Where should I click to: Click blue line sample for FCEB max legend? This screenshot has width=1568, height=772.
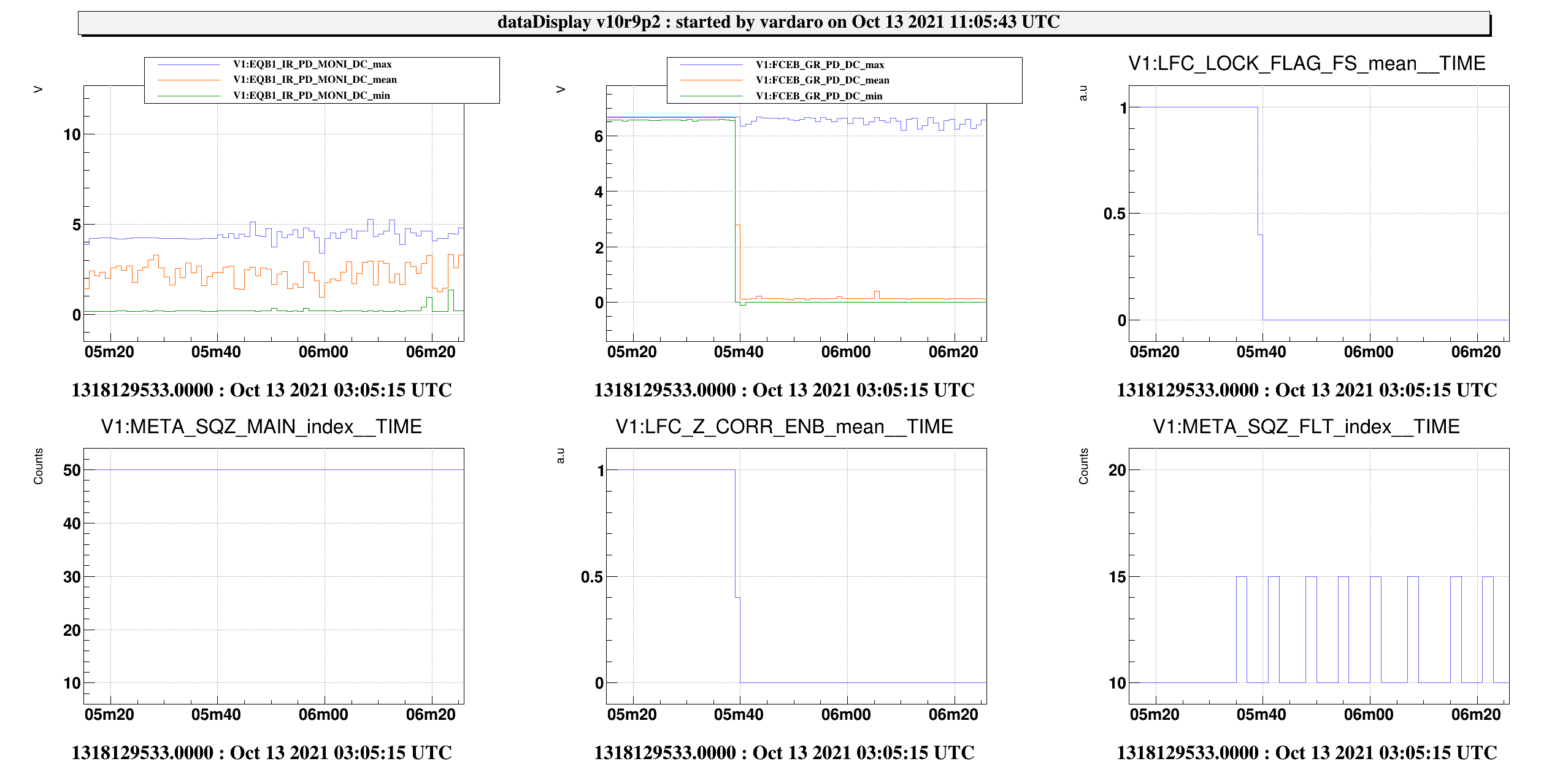click(x=712, y=65)
